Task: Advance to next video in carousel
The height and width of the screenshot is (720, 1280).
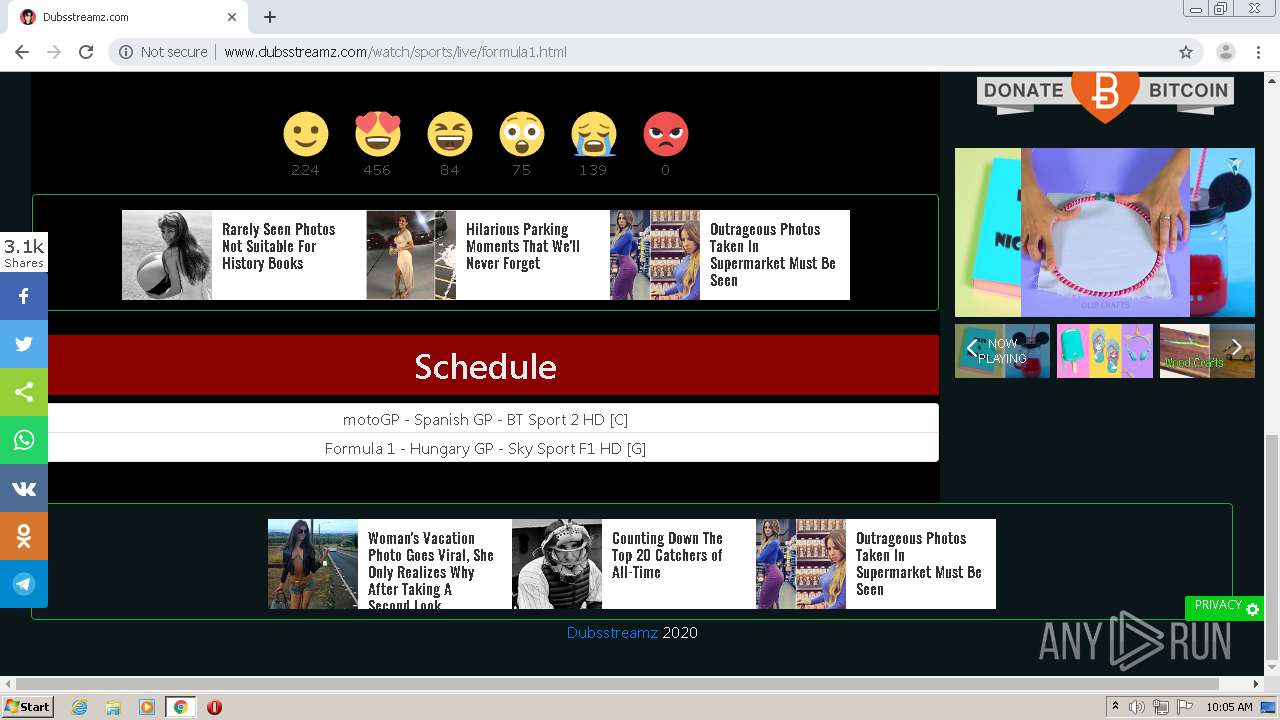Action: click(1237, 348)
